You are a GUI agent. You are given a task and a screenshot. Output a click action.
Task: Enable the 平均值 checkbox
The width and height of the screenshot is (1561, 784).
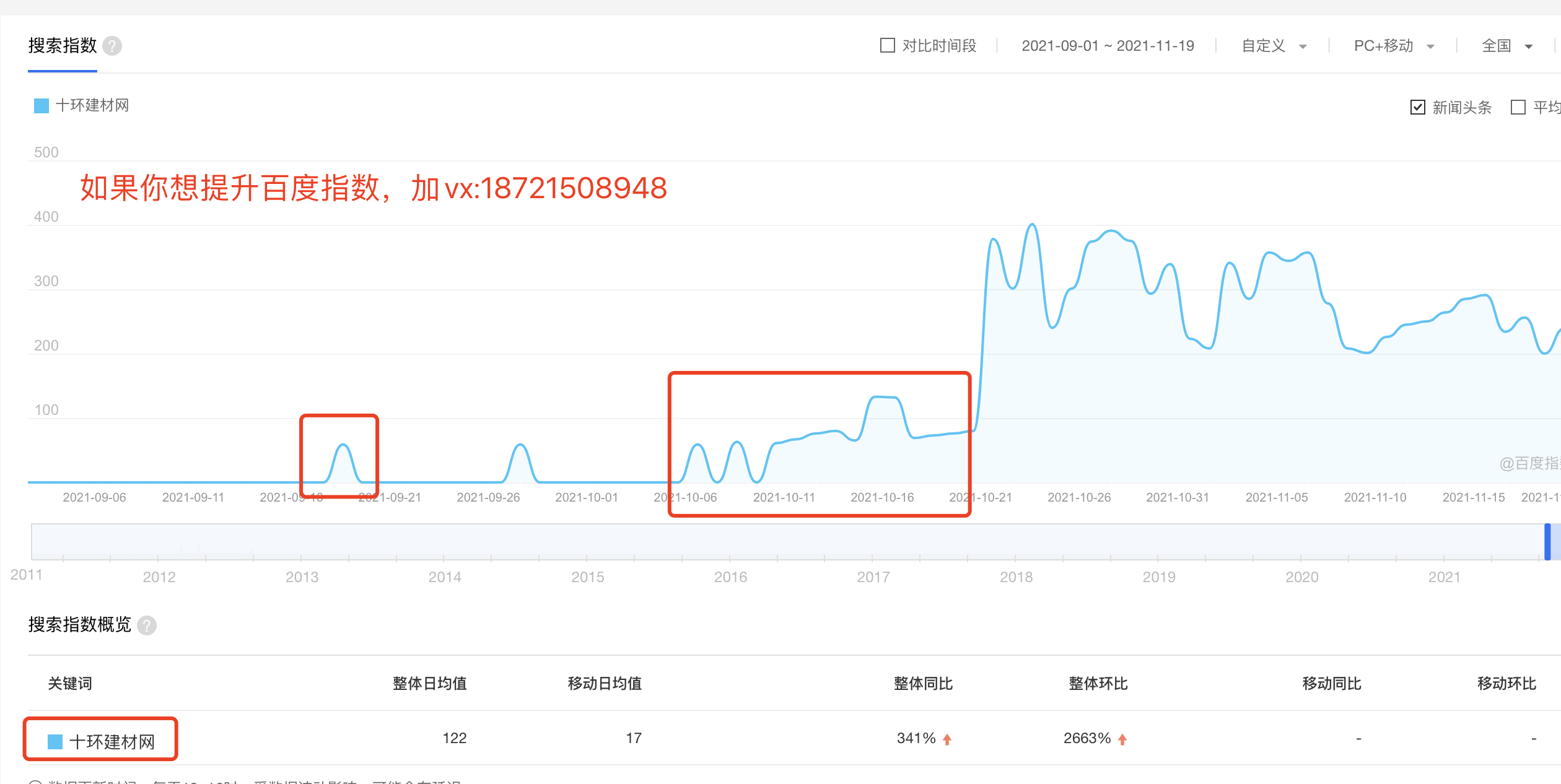pos(1518,107)
